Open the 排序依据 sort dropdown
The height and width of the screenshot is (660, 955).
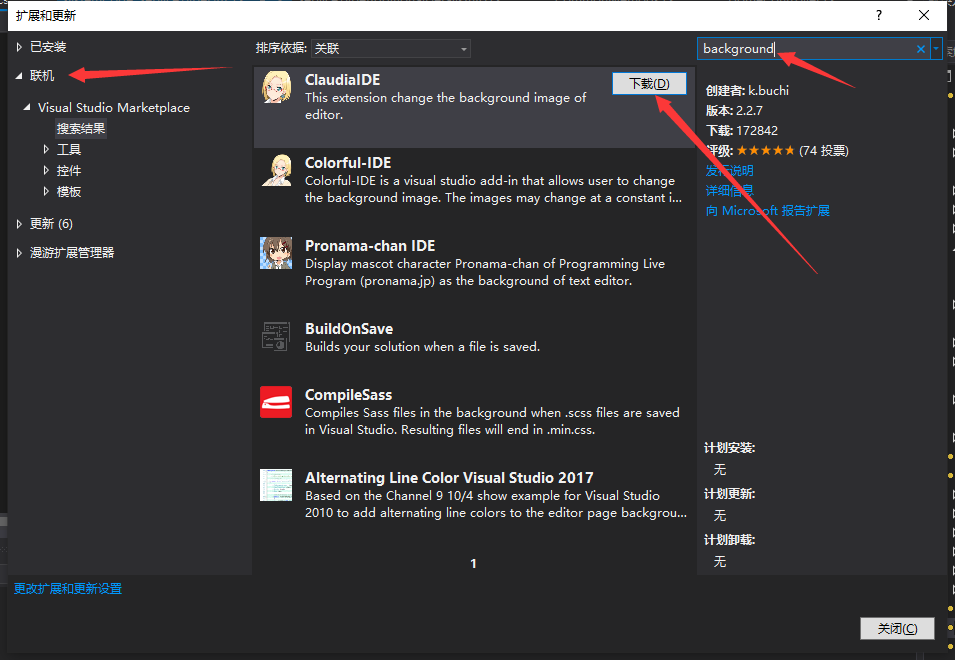[390, 49]
